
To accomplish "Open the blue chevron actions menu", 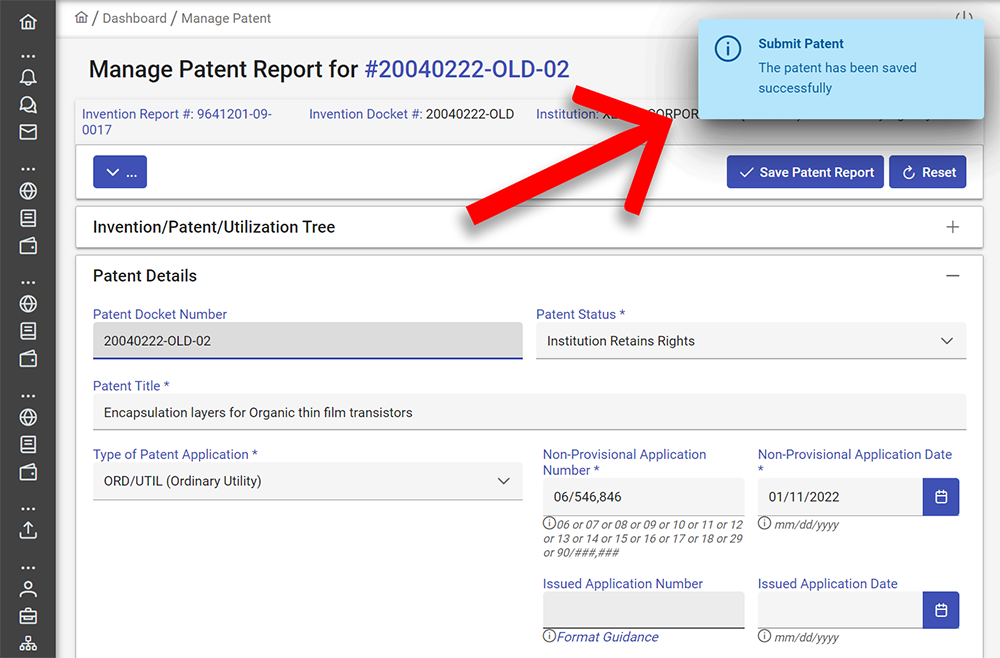I will 120,172.
